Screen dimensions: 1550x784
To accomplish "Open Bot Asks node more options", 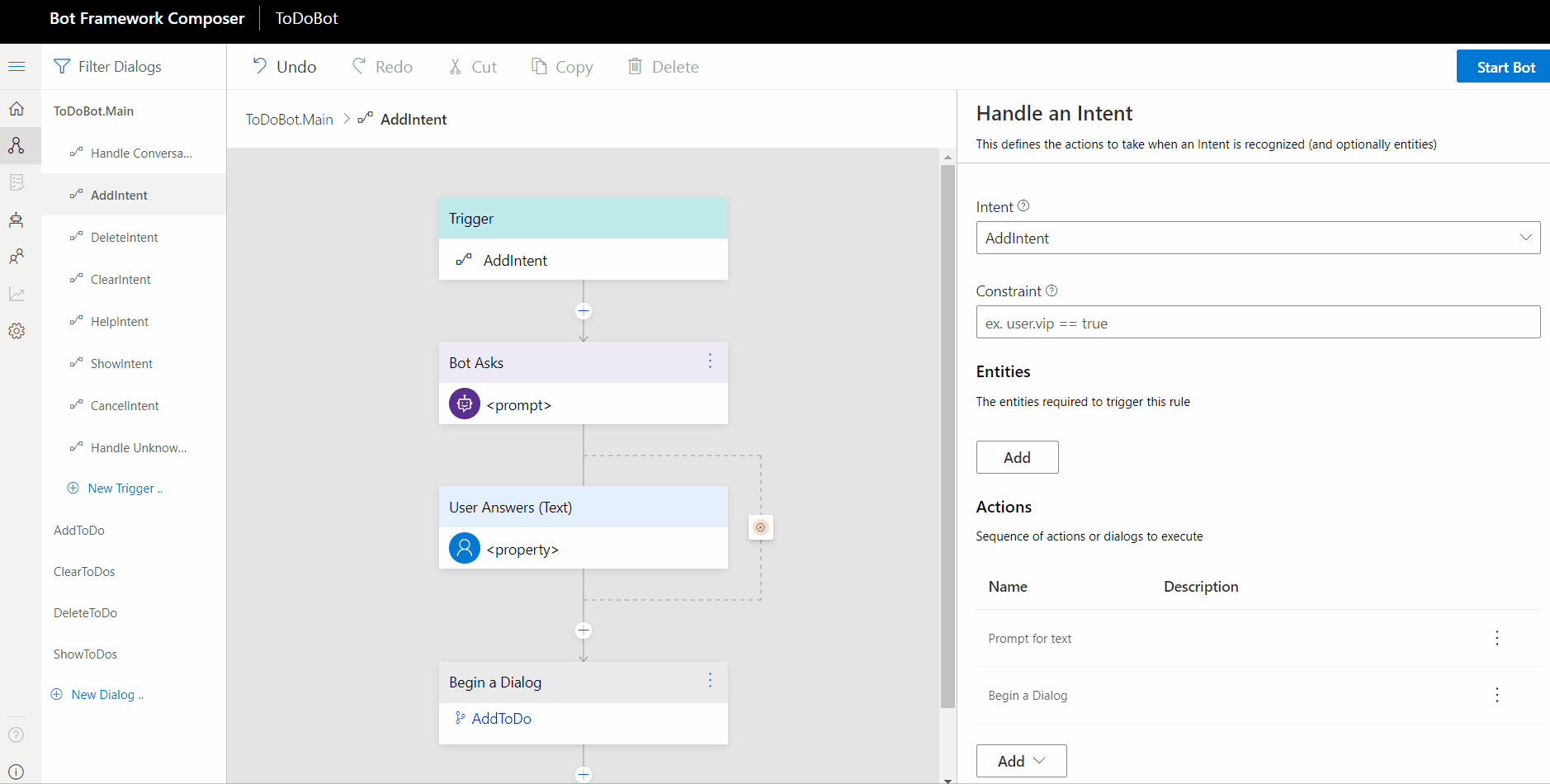I will click(x=710, y=361).
